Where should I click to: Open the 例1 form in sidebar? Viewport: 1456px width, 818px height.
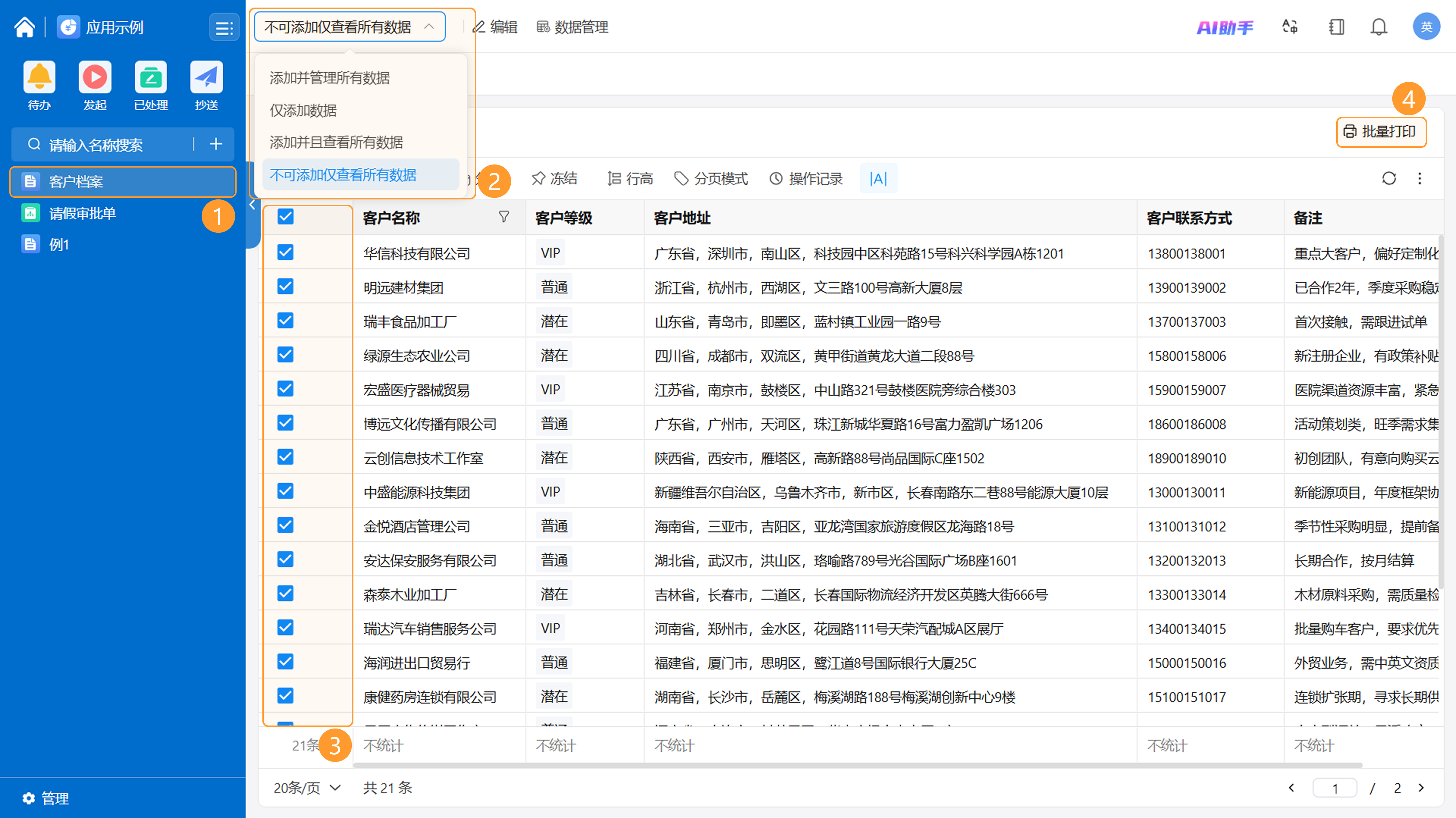(x=122, y=244)
